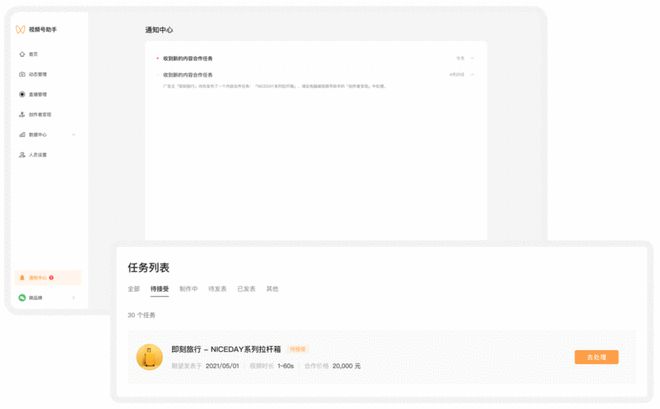Click the 视频号助手 butterfly logo
660x409 pixels.
(20, 29)
